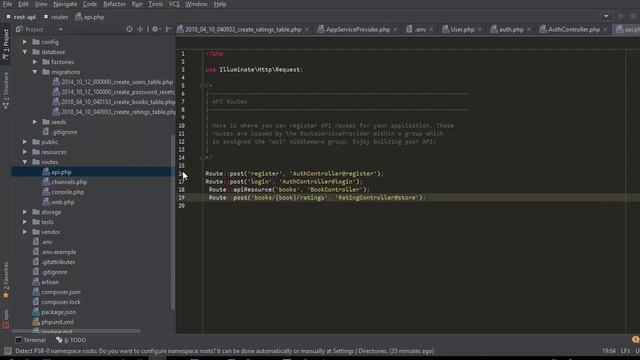Click the collapse all icon in Project panel

coord(140,29)
